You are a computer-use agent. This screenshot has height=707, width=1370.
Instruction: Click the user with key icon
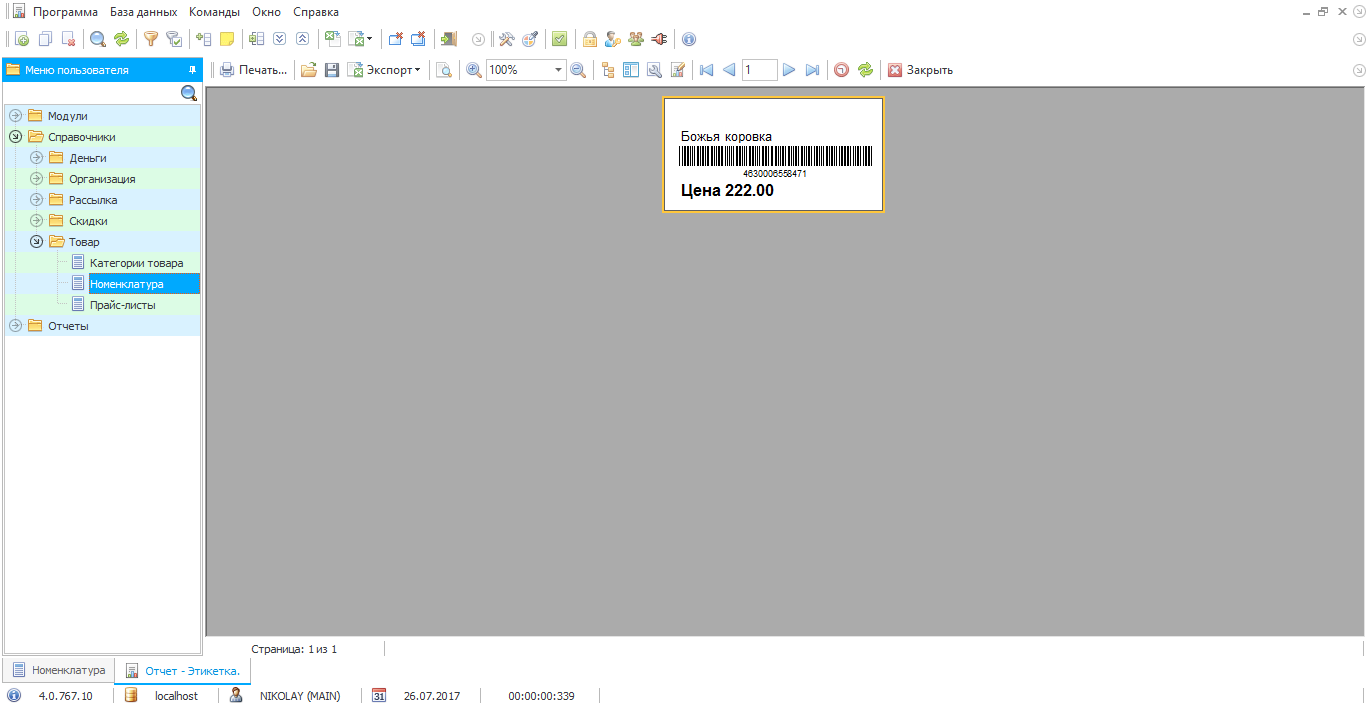pos(613,40)
